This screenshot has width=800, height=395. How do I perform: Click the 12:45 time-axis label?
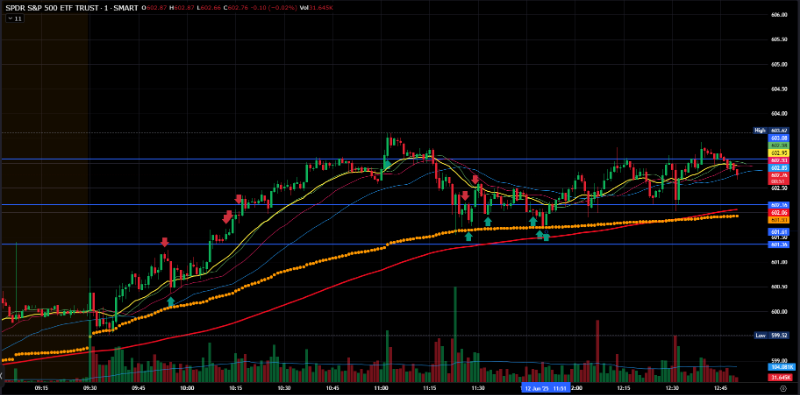point(720,388)
